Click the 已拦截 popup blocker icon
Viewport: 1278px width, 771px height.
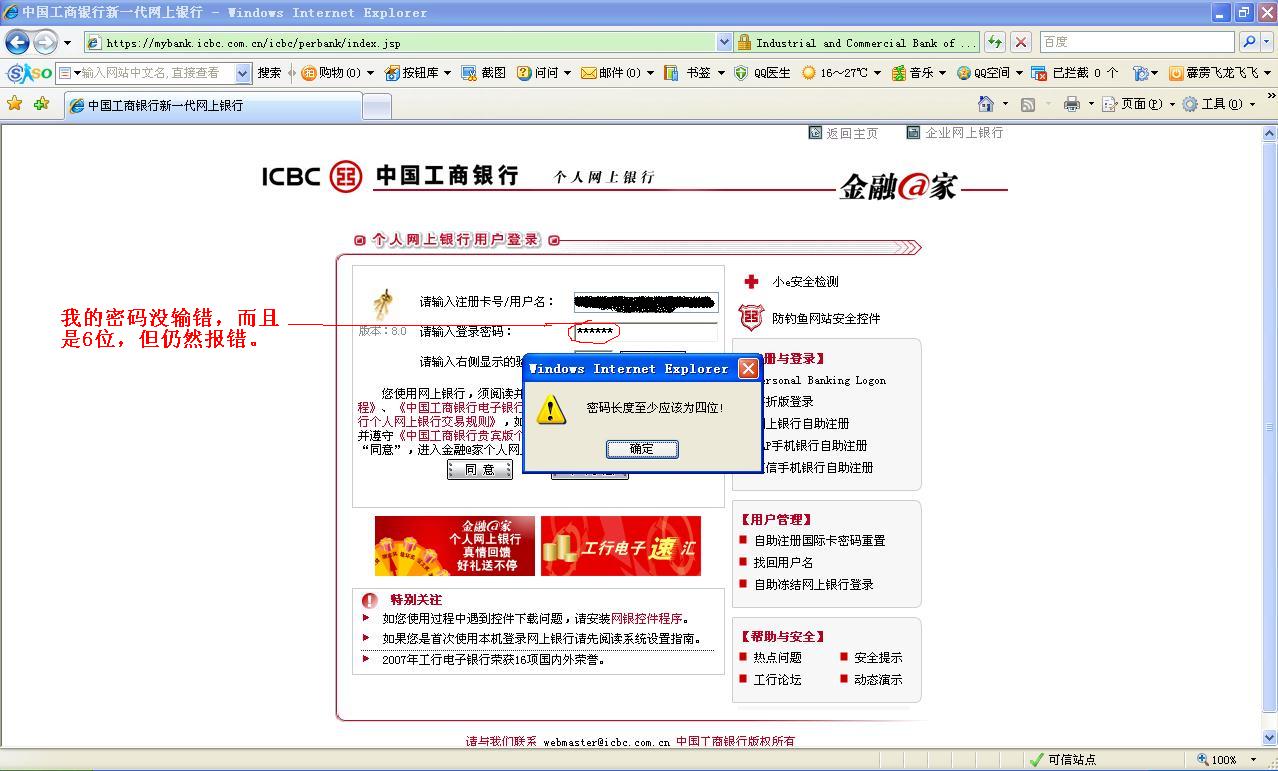[1037, 73]
